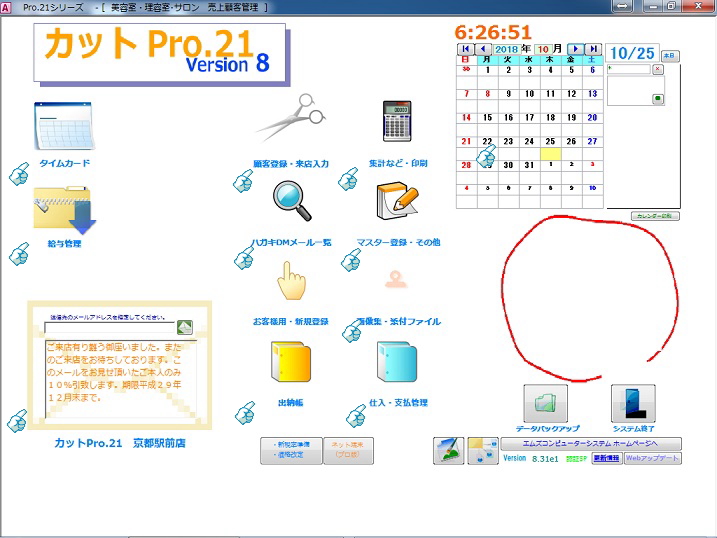Image resolution: width=717 pixels, height=538 pixels.
Task: Click the red X button beside memo field
Action: click(658, 69)
